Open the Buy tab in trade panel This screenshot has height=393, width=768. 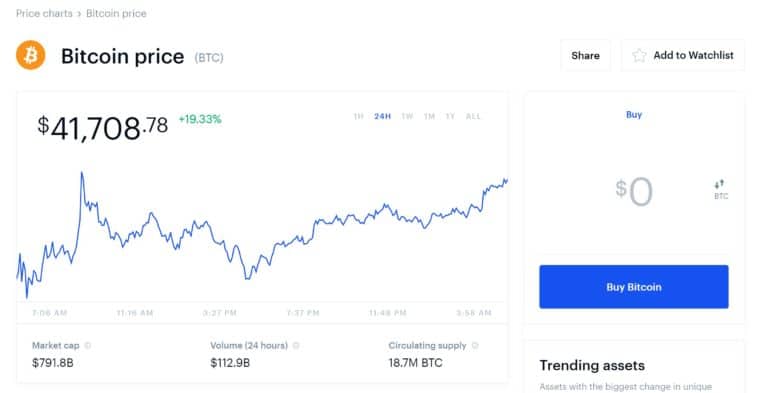pos(634,115)
